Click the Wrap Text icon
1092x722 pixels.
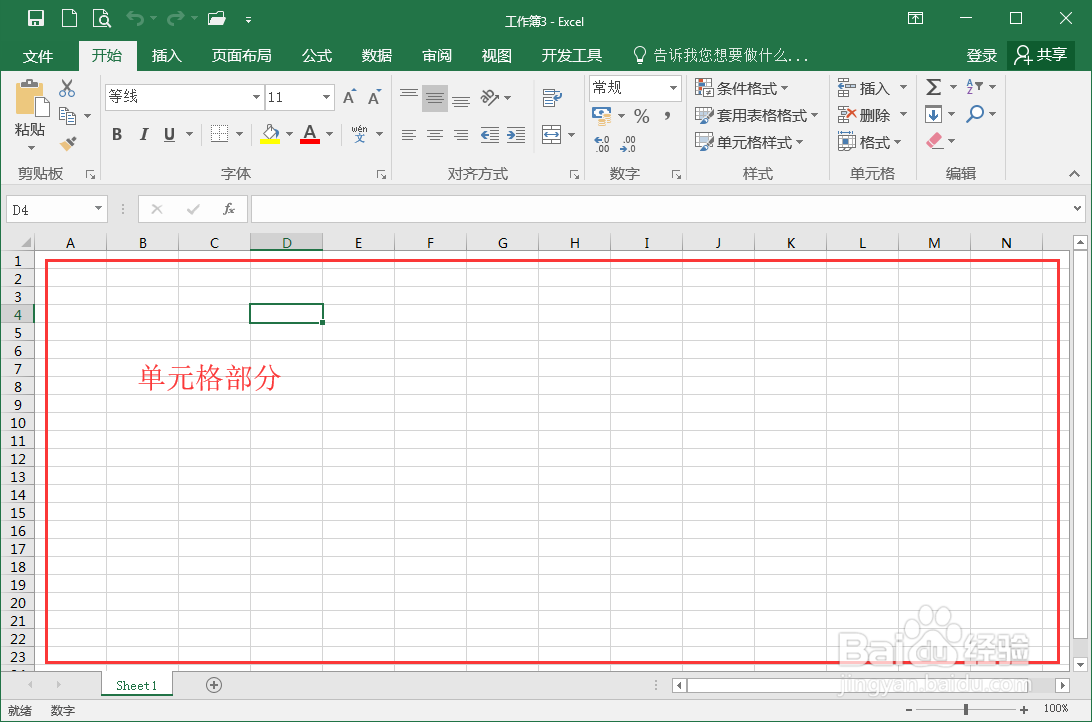coord(552,98)
